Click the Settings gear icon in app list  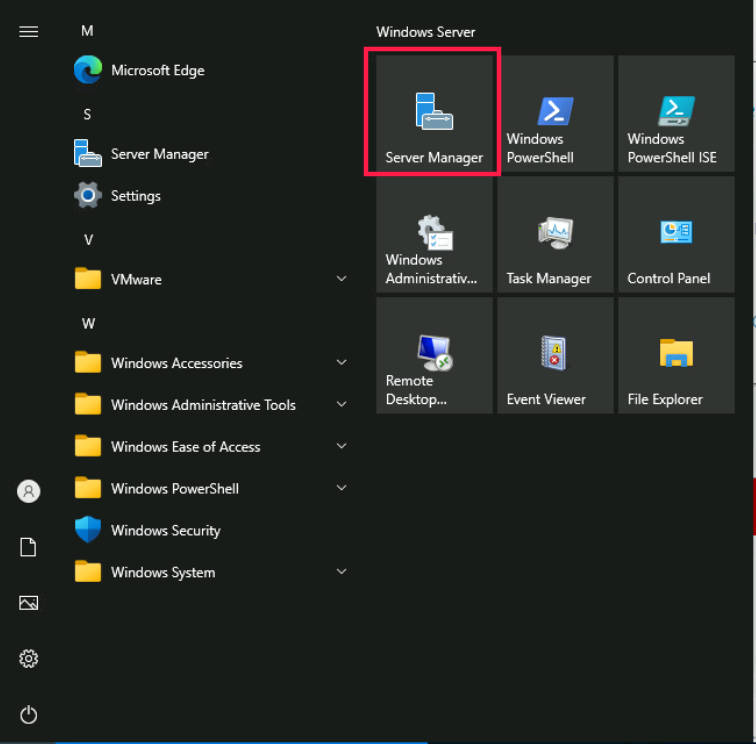coord(88,195)
